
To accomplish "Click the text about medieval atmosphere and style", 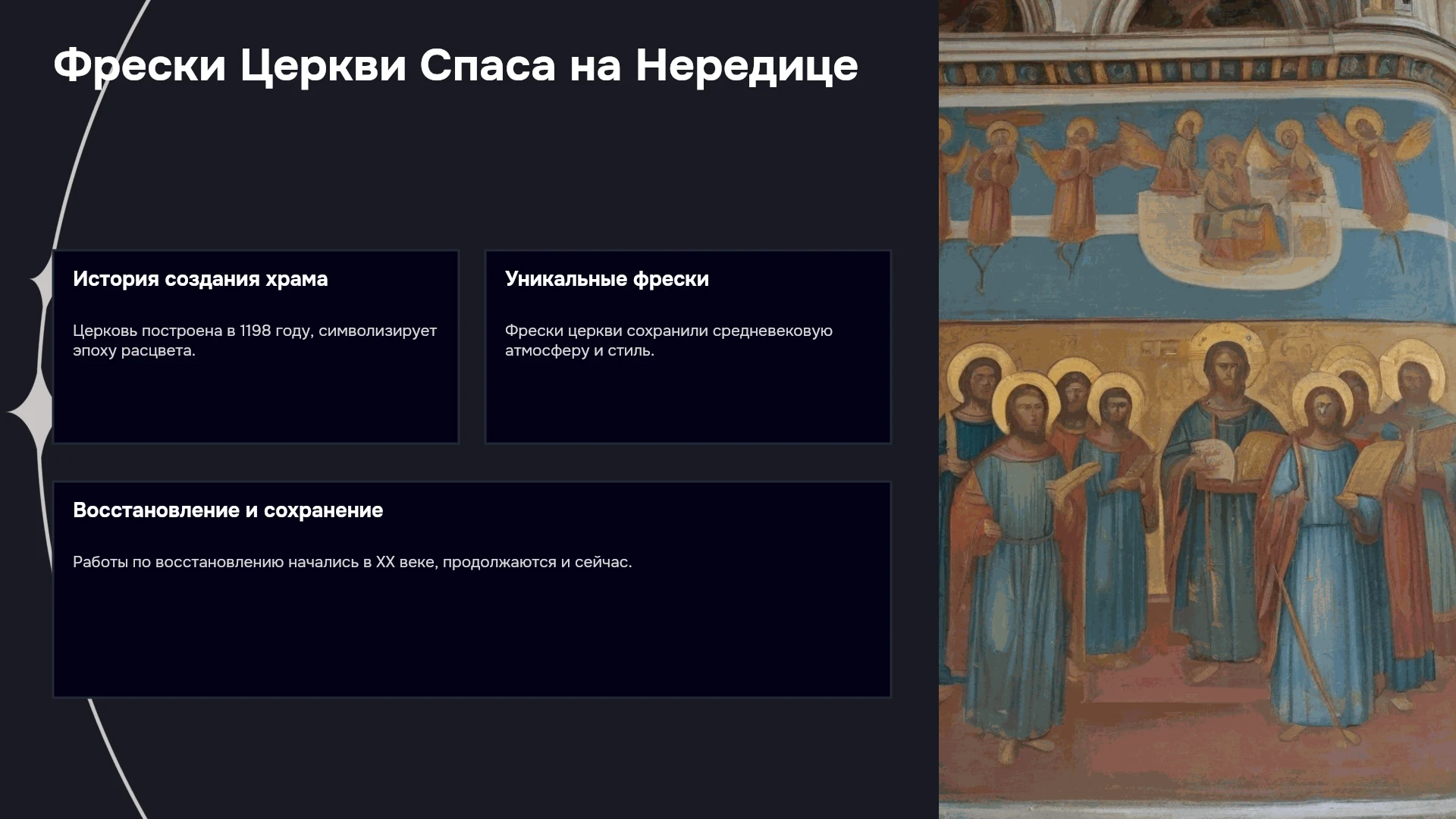I will [x=669, y=340].
